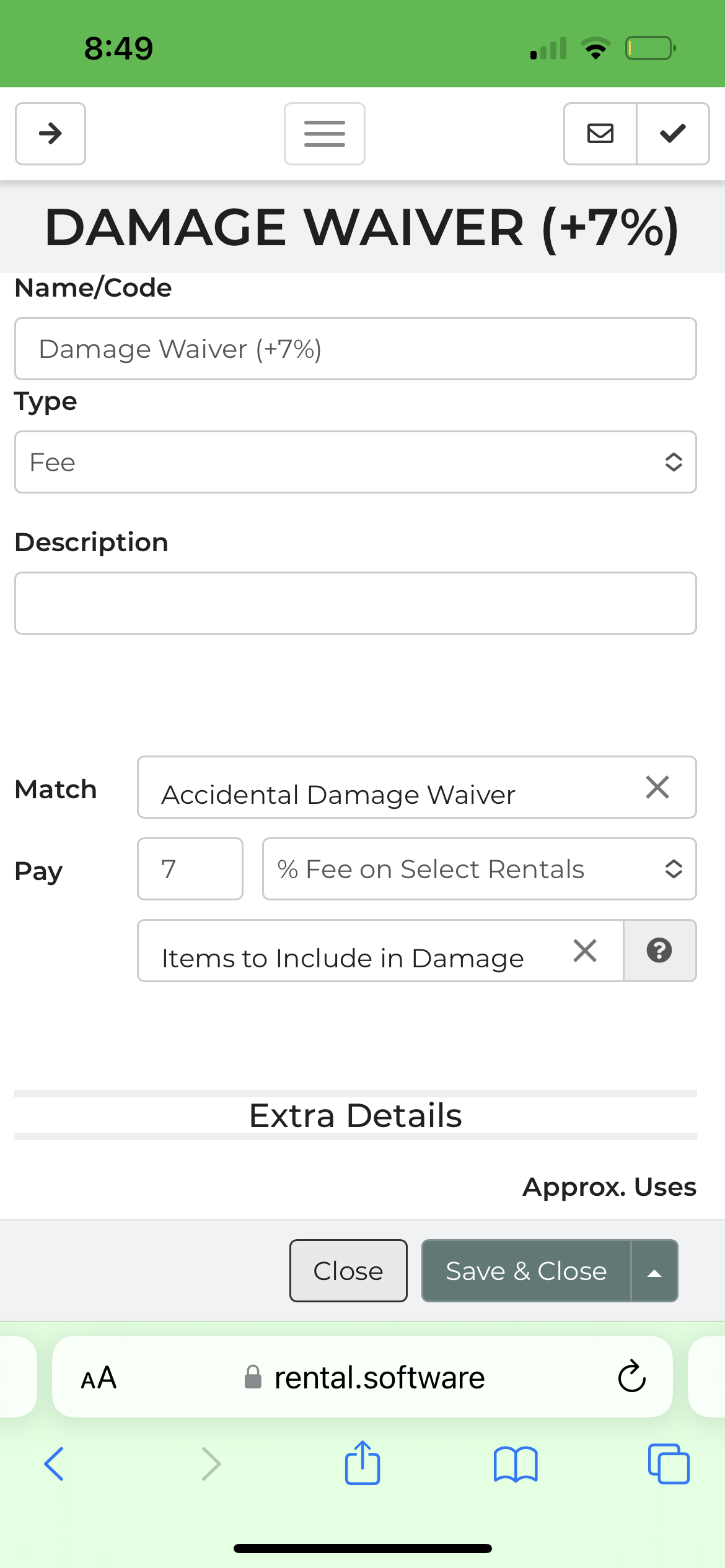Image resolution: width=725 pixels, height=1568 pixels.
Task: Remove Items to Include in Damage selection
Action: pyautogui.click(x=584, y=951)
